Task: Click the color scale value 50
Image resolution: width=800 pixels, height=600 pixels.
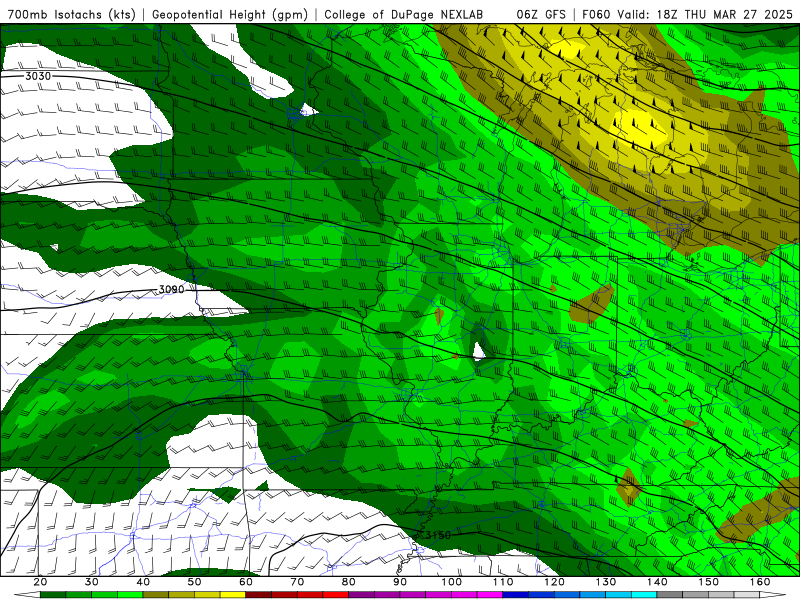Action: 194,582
